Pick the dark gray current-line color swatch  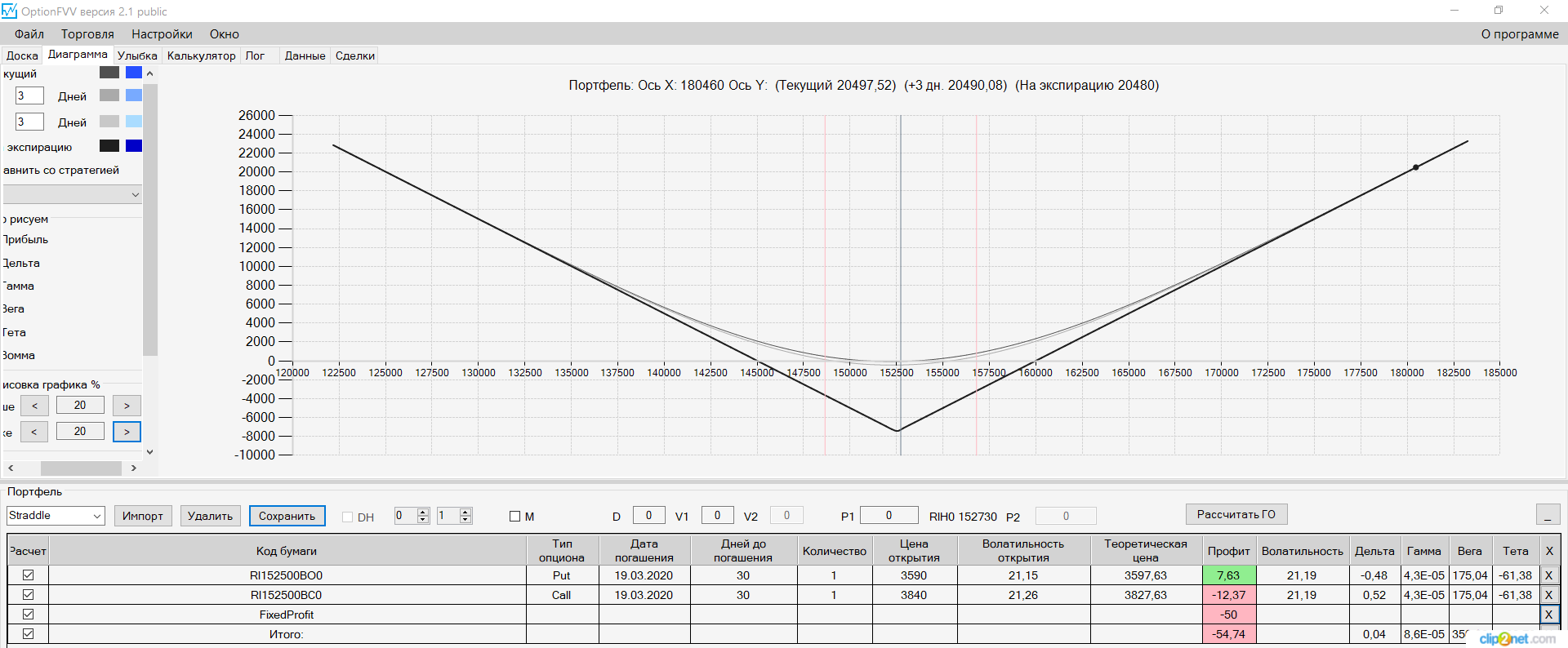pos(109,73)
